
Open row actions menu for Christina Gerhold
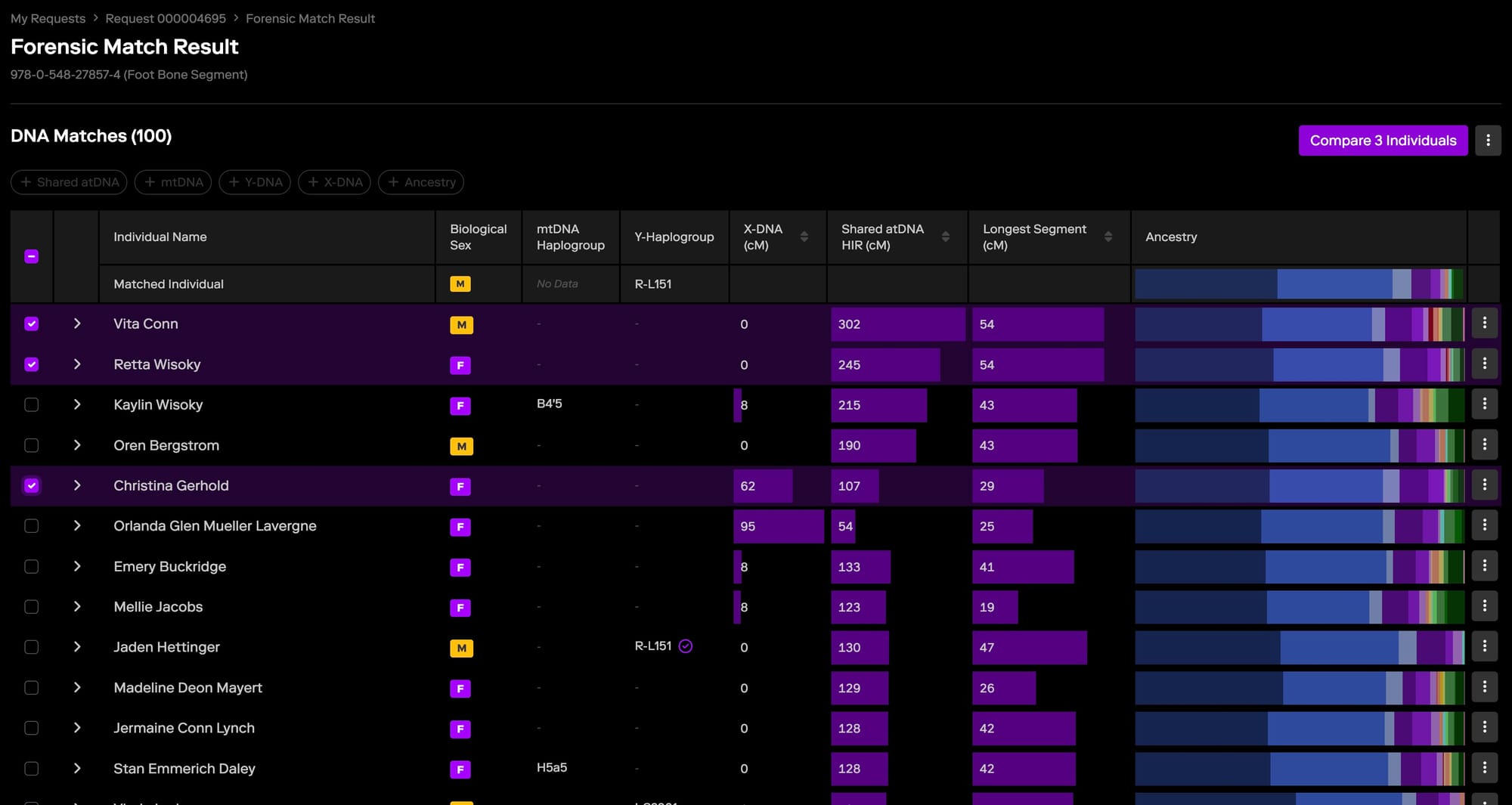pos(1484,485)
